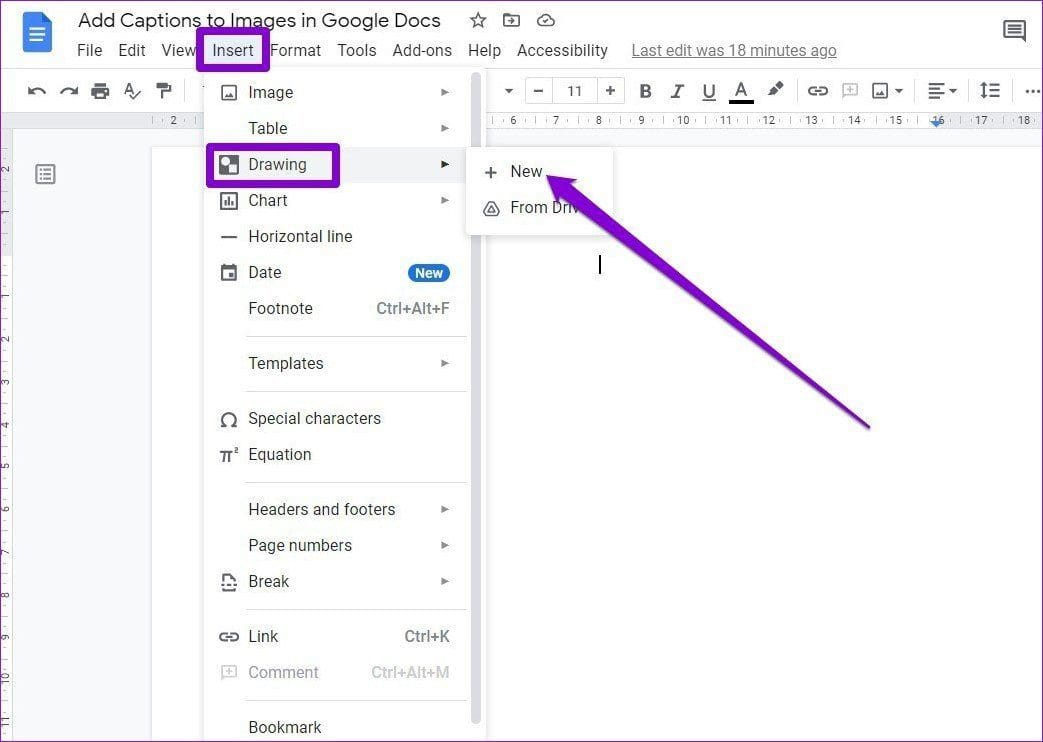Open the text color picker
Viewport: 1043px width, 742px height.
click(x=741, y=90)
